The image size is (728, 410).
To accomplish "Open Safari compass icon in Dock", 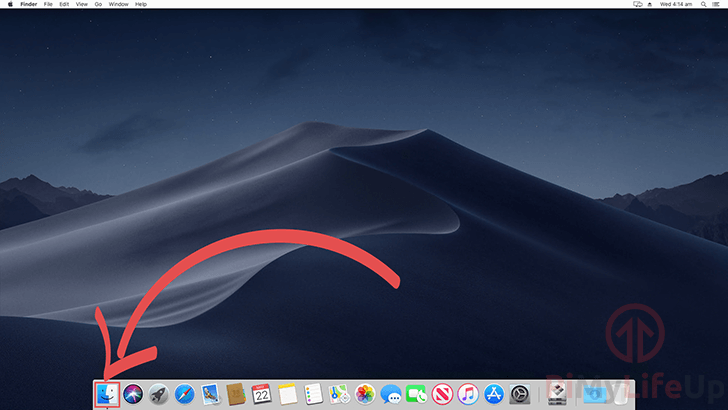I will [x=185, y=395].
